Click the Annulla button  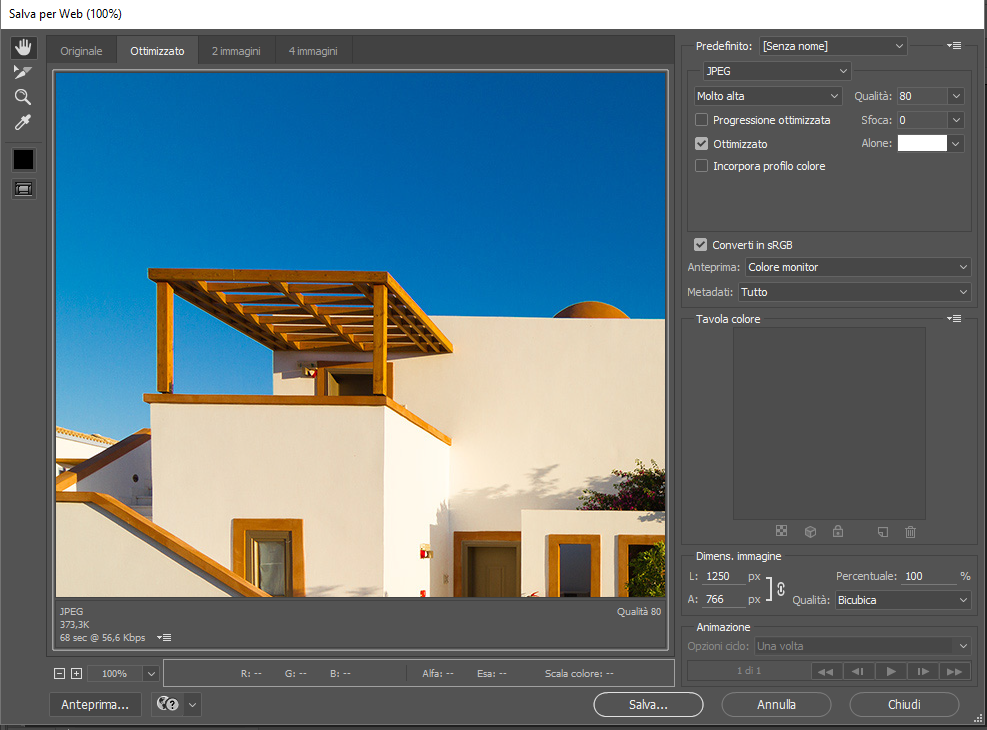pyautogui.click(x=776, y=704)
